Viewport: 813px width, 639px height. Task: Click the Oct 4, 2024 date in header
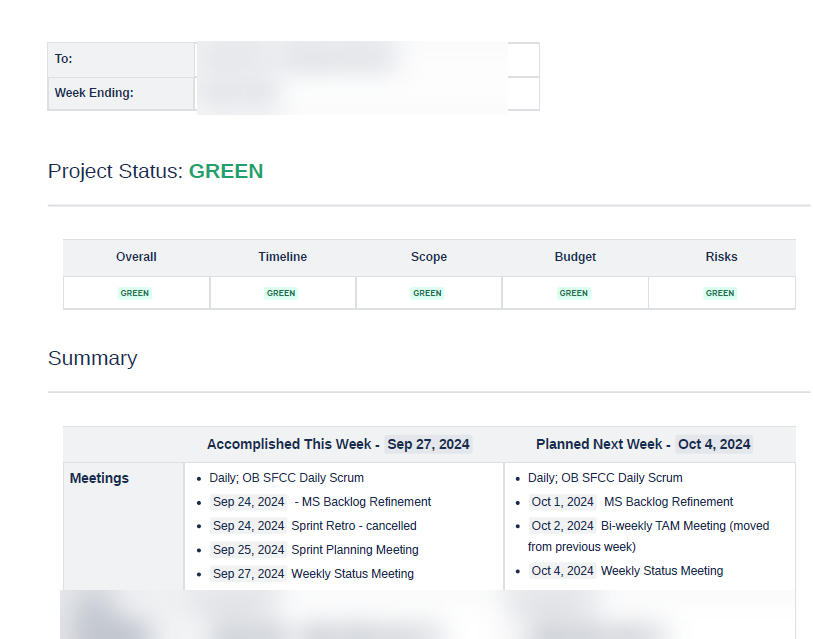point(714,444)
